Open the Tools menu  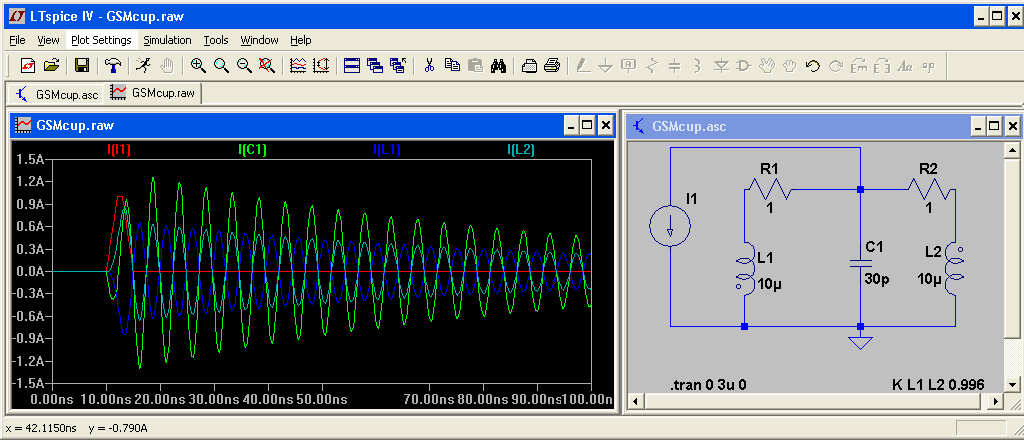click(216, 40)
